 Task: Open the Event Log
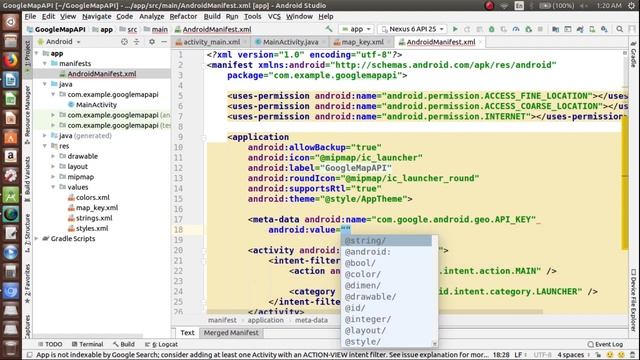point(605,344)
